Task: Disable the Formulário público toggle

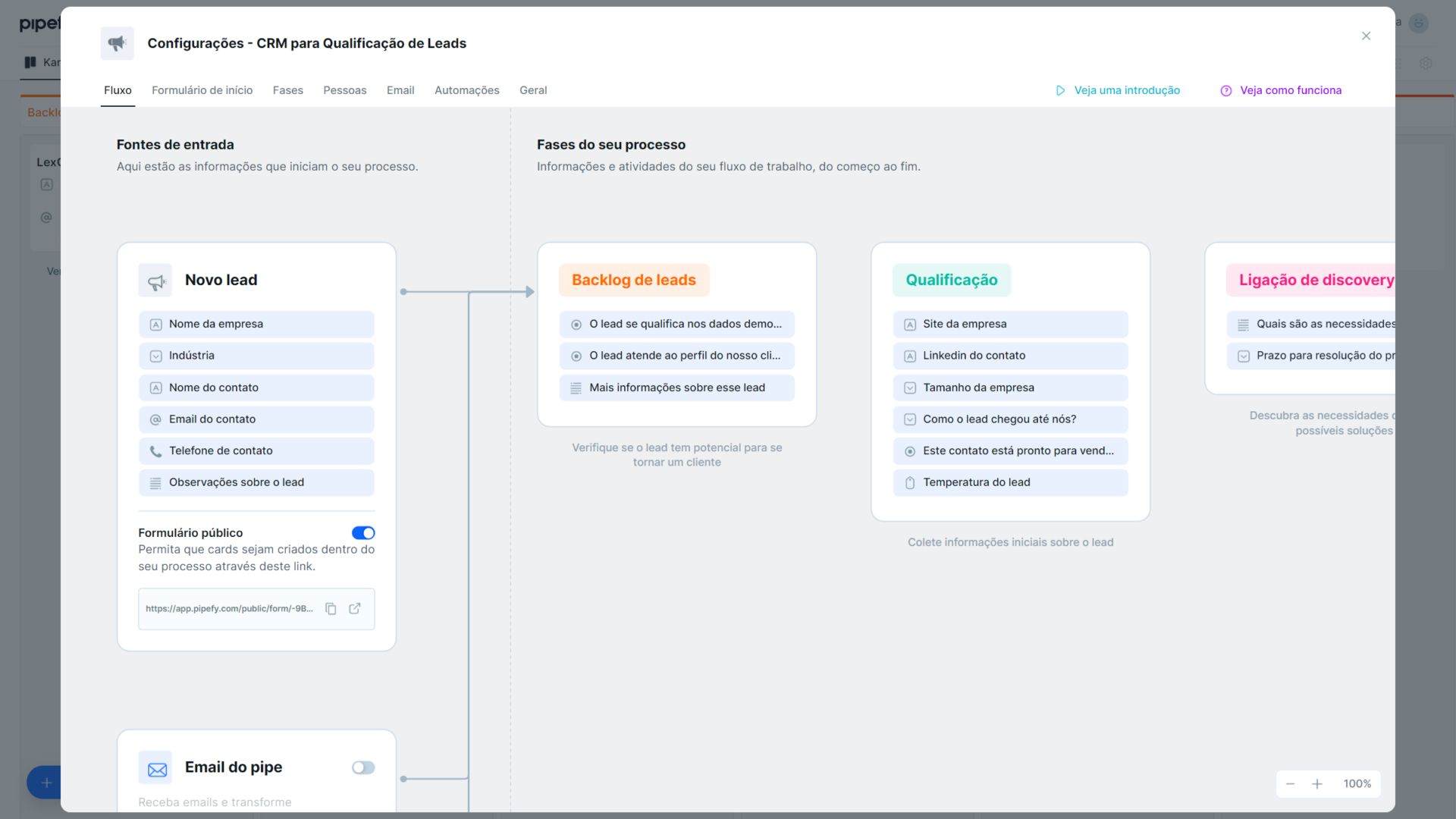Action: click(x=363, y=533)
